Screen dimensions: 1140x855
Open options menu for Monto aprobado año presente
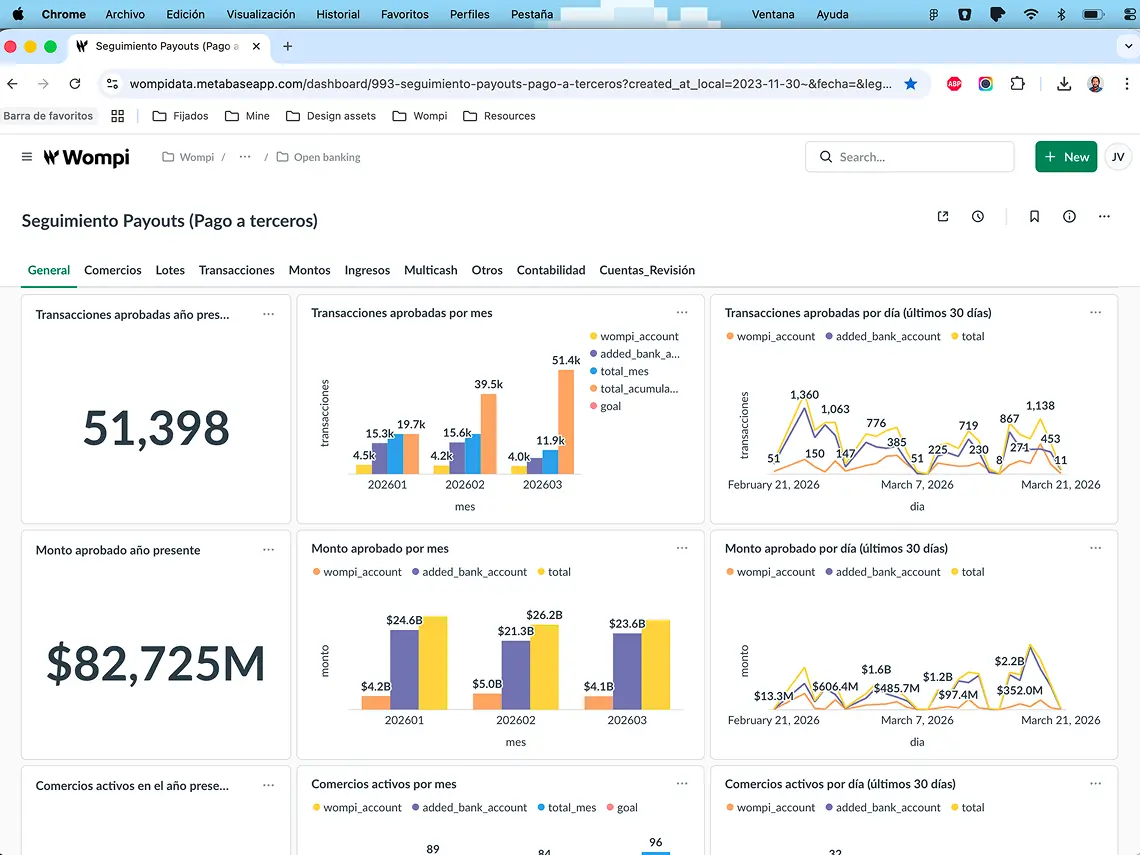coord(268,549)
